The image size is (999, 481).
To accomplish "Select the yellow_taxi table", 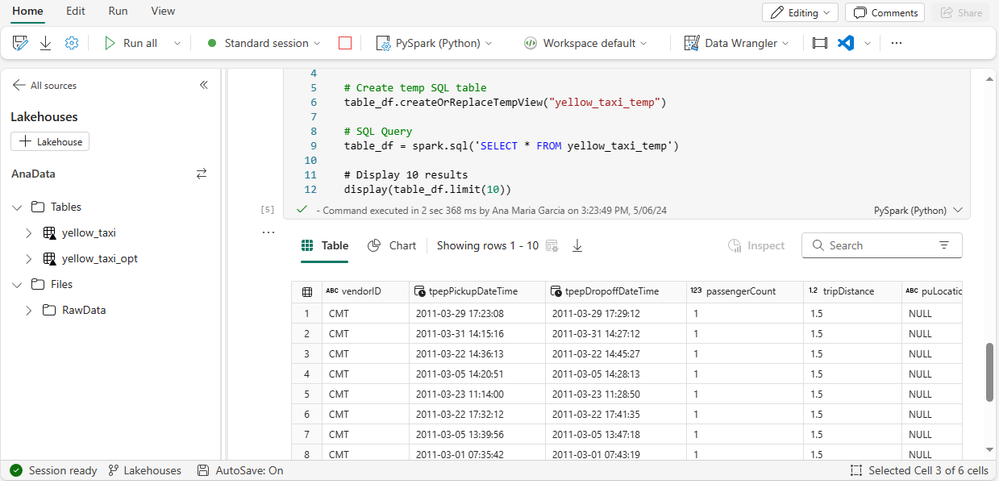I will tap(89, 233).
